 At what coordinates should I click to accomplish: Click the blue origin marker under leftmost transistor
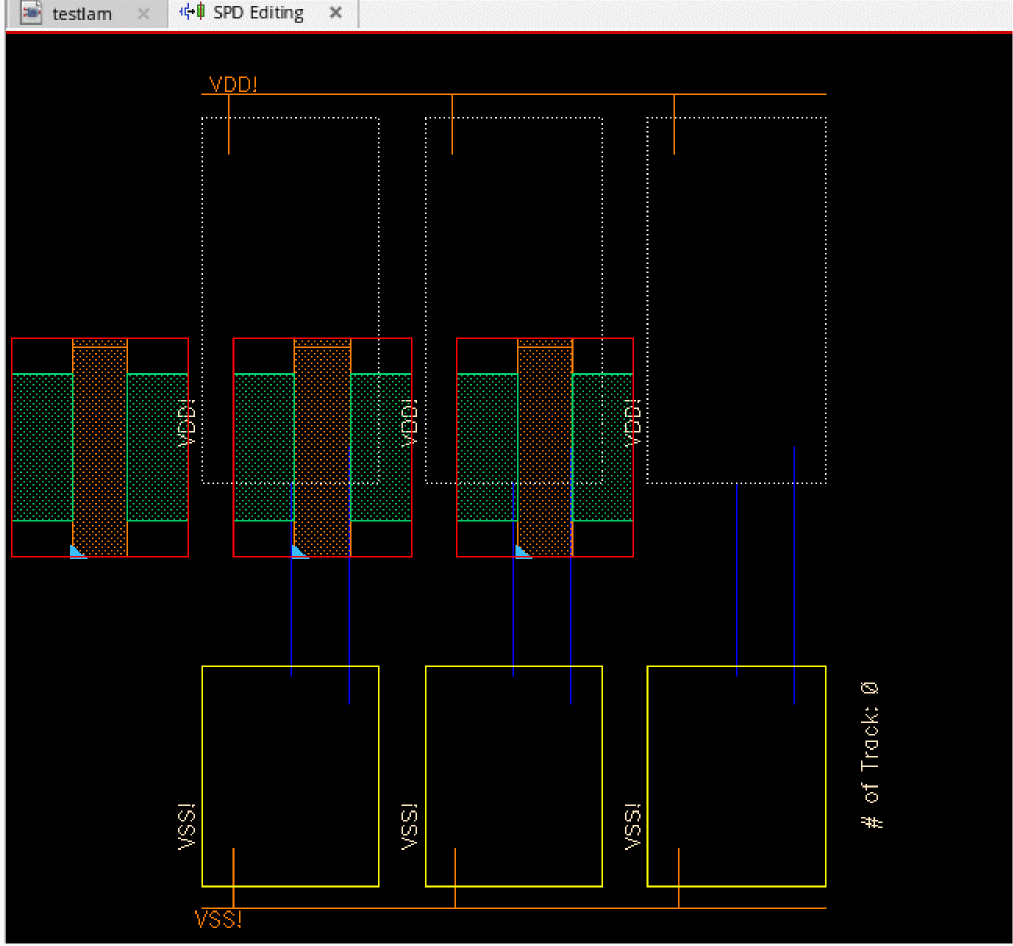(x=77, y=552)
